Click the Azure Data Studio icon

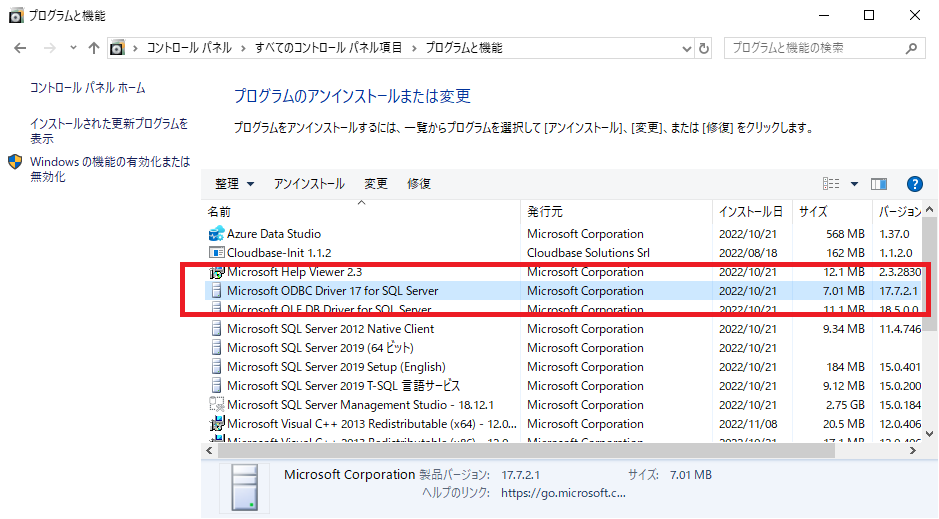pos(216,233)
